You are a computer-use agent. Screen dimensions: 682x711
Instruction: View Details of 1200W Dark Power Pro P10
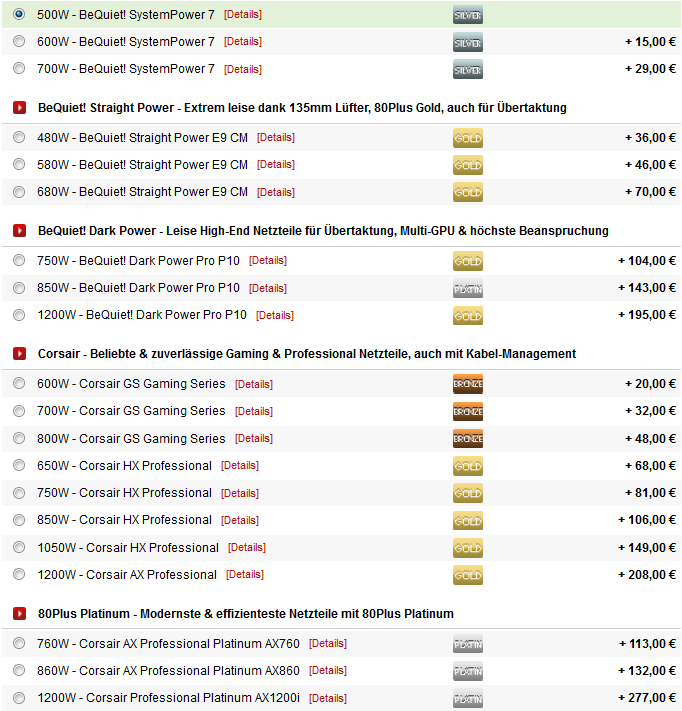tap(275, 315)
